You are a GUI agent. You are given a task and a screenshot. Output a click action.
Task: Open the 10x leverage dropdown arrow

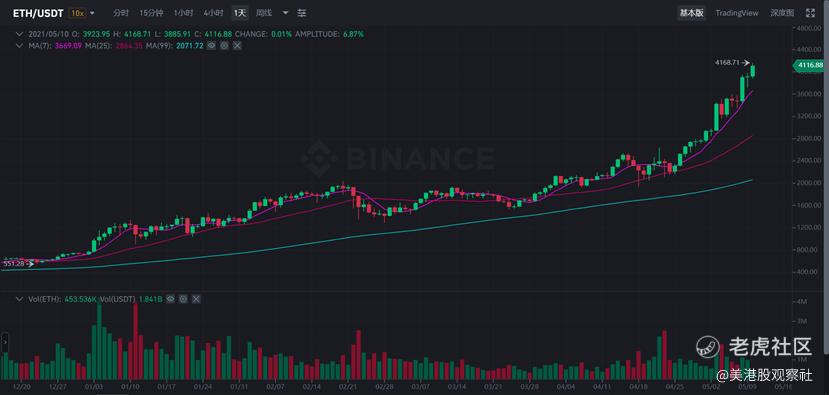(x=93, y=13)
